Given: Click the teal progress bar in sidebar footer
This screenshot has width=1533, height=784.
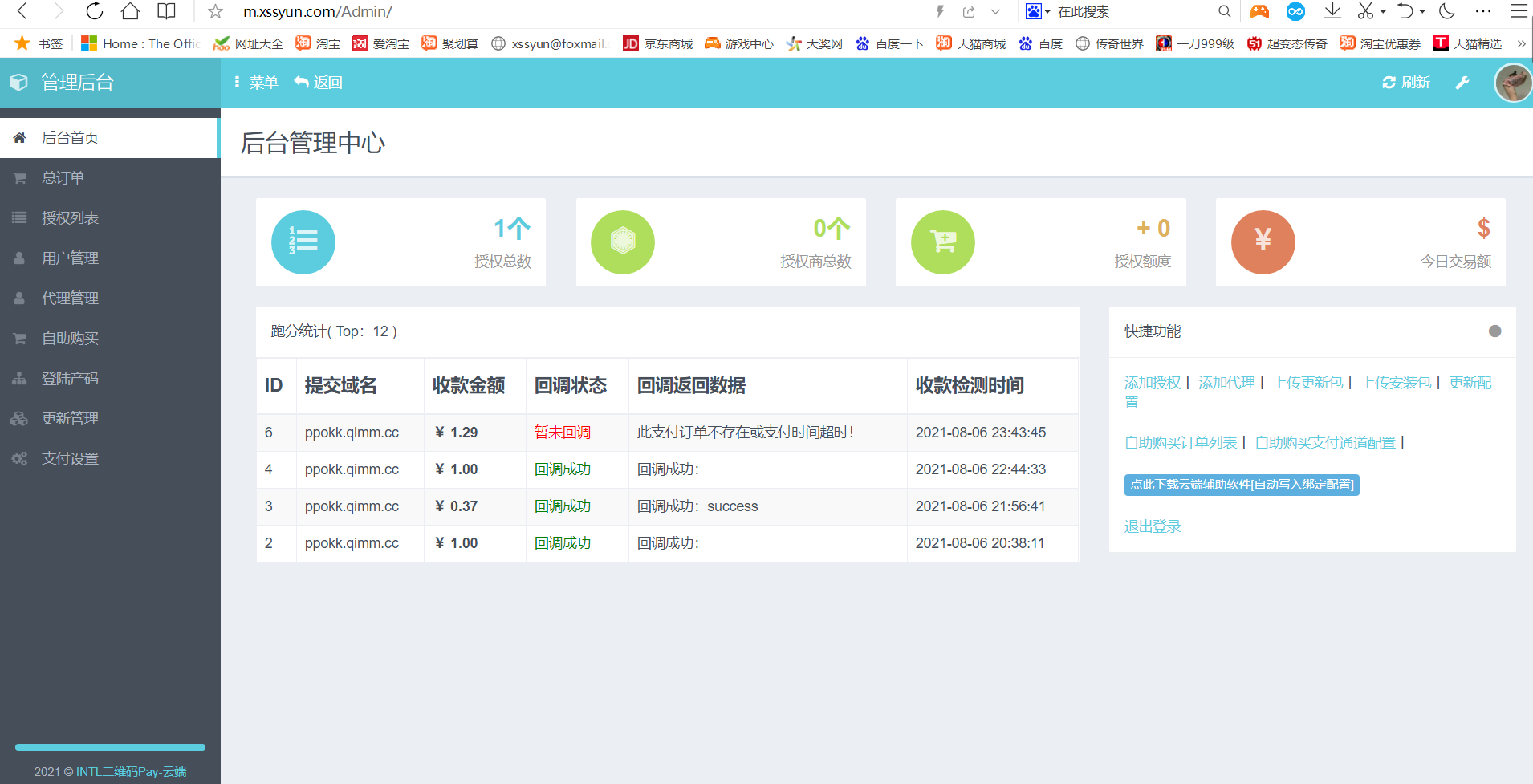Looking at the screenshot, I should [x=110, y=747].
